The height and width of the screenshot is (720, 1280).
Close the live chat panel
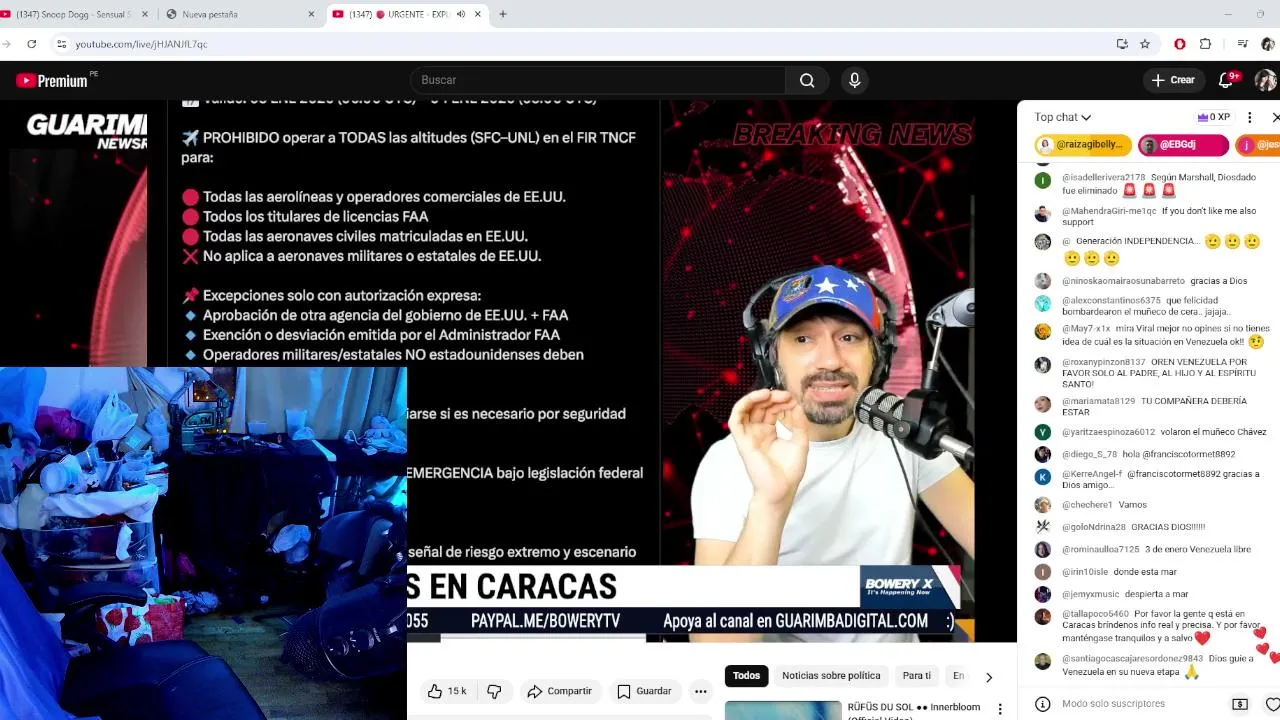point(1275,117)
